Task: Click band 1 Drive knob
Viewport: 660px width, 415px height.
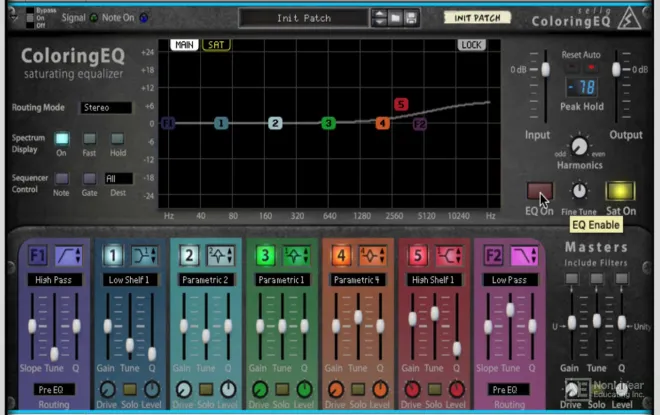Action: pos(107,389)
